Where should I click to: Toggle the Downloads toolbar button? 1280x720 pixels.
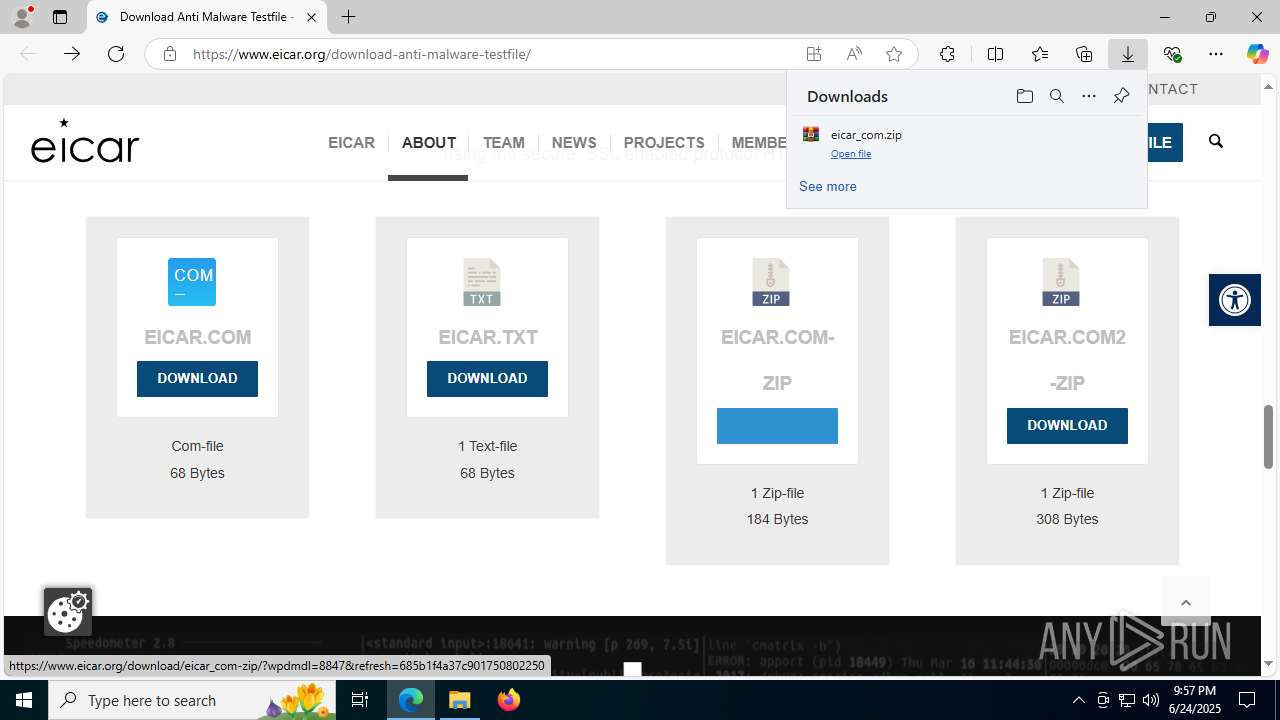(1128, 54)
